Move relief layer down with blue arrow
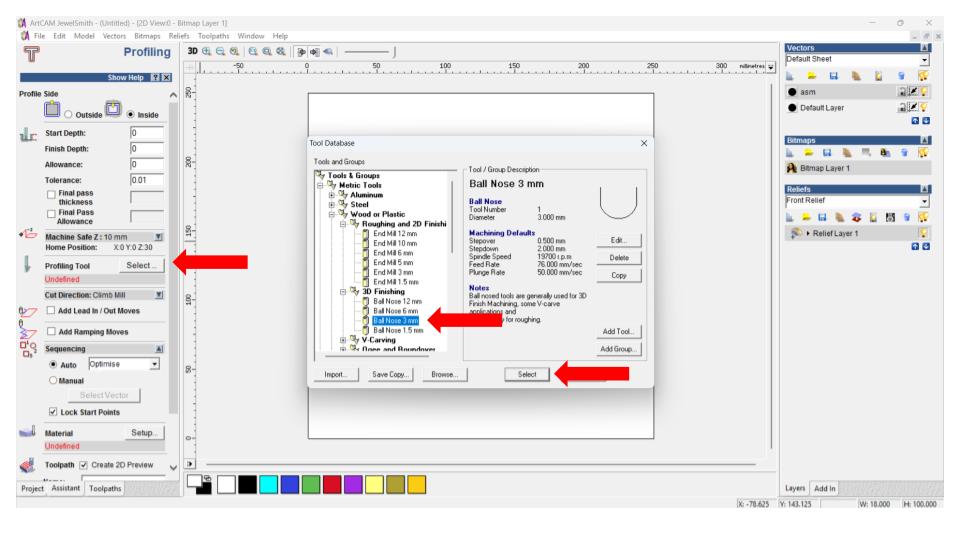Screen dimensions: 960x540 tap(926, 247)
